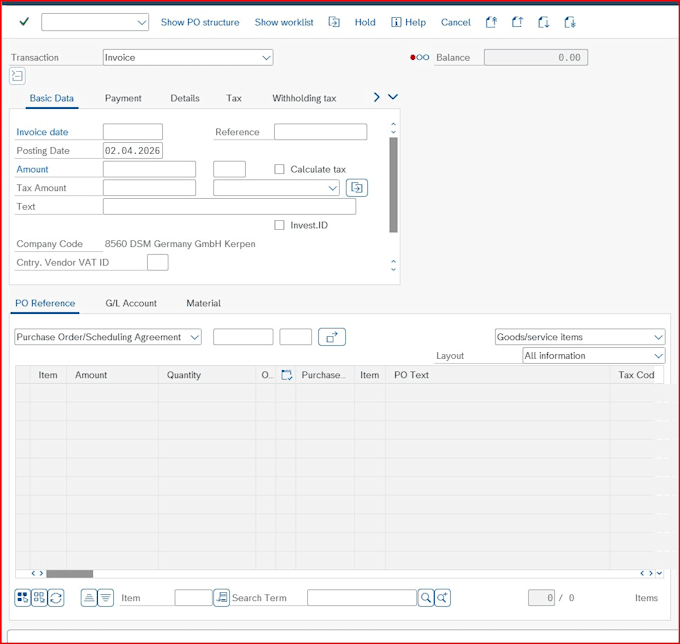680x644 pixels.
Task: Click the PO item number field
Action: [x=295, y=337]
